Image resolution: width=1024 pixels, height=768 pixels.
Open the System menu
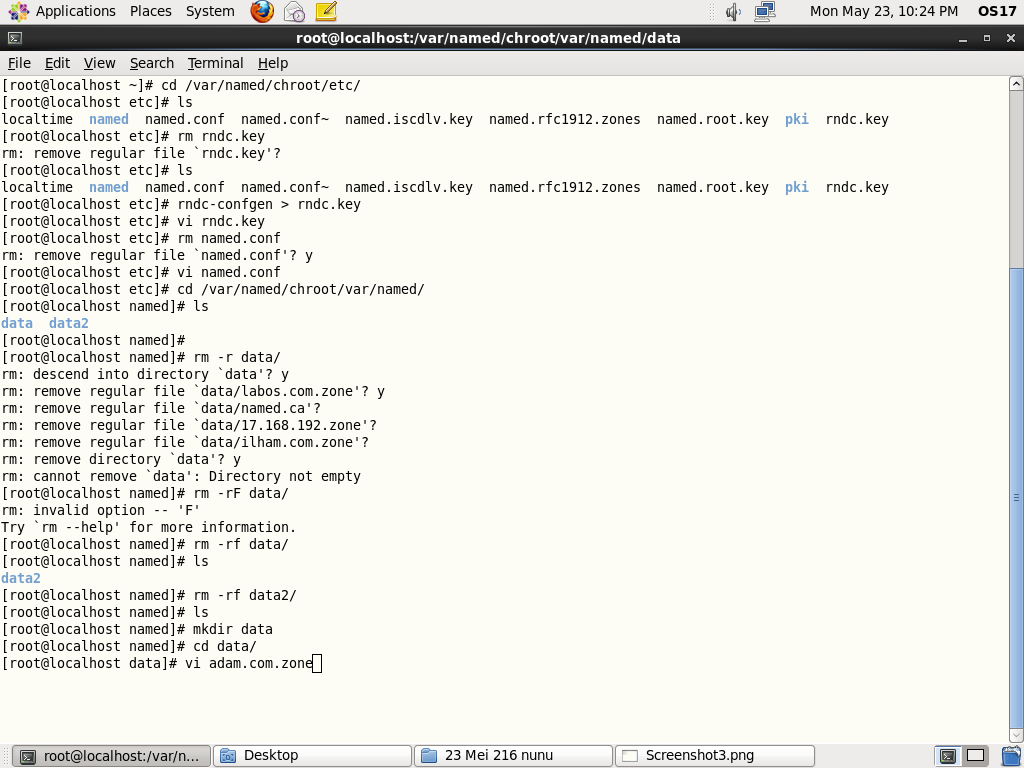[x=209, y=11]
